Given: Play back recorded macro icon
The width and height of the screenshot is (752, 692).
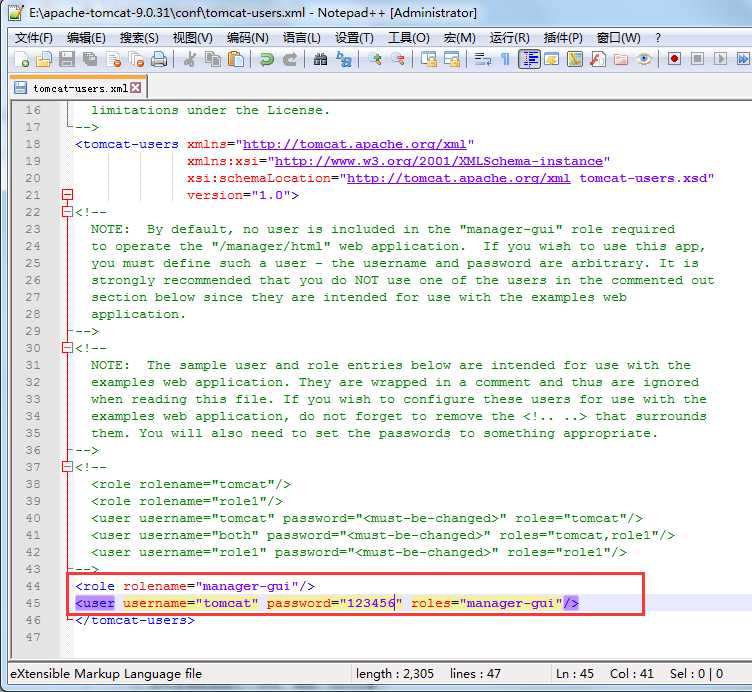Looking at the screenshot, I should pos(720,59).
